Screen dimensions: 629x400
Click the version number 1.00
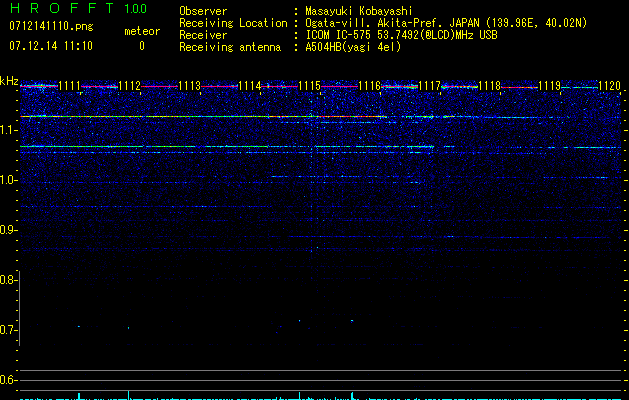[135, 9]
